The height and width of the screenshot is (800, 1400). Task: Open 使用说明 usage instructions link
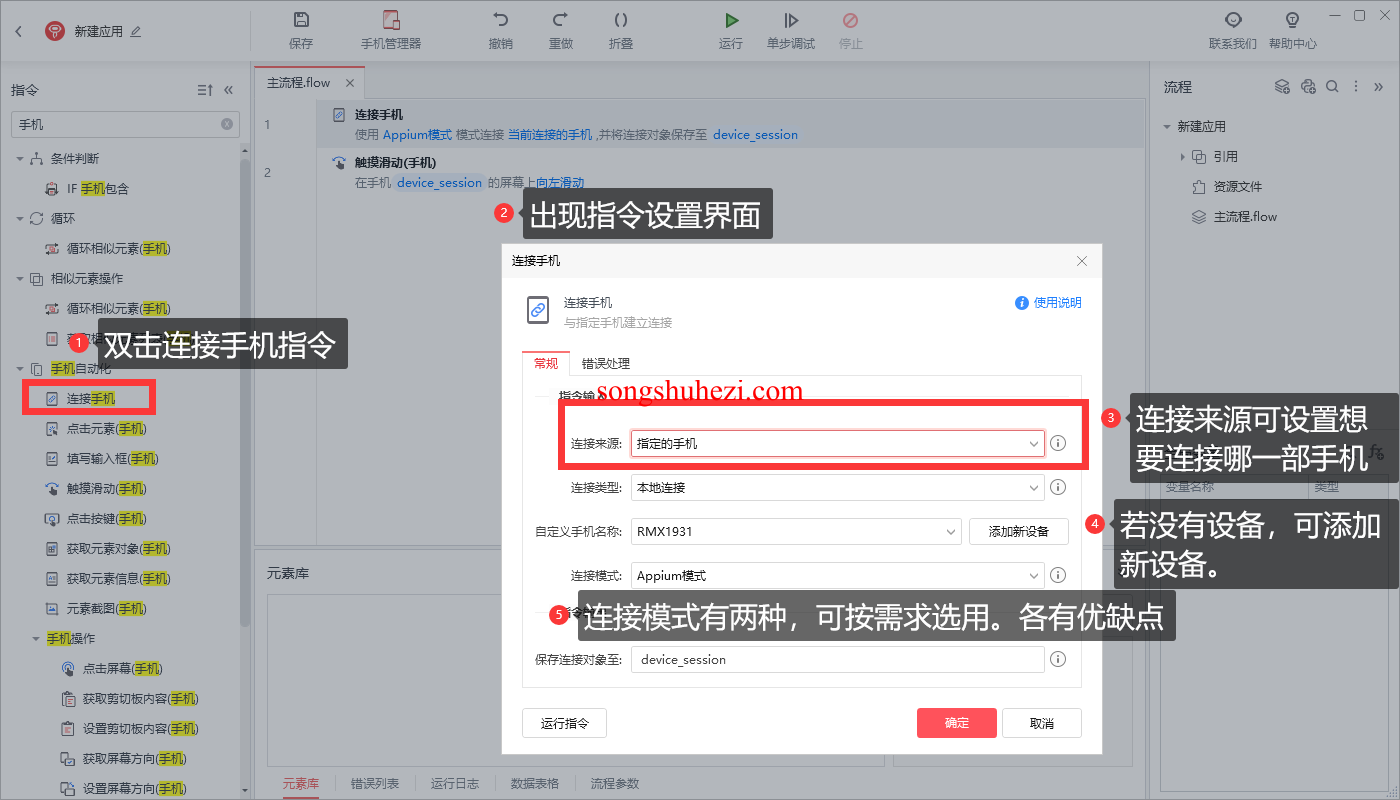(1048, 303)
